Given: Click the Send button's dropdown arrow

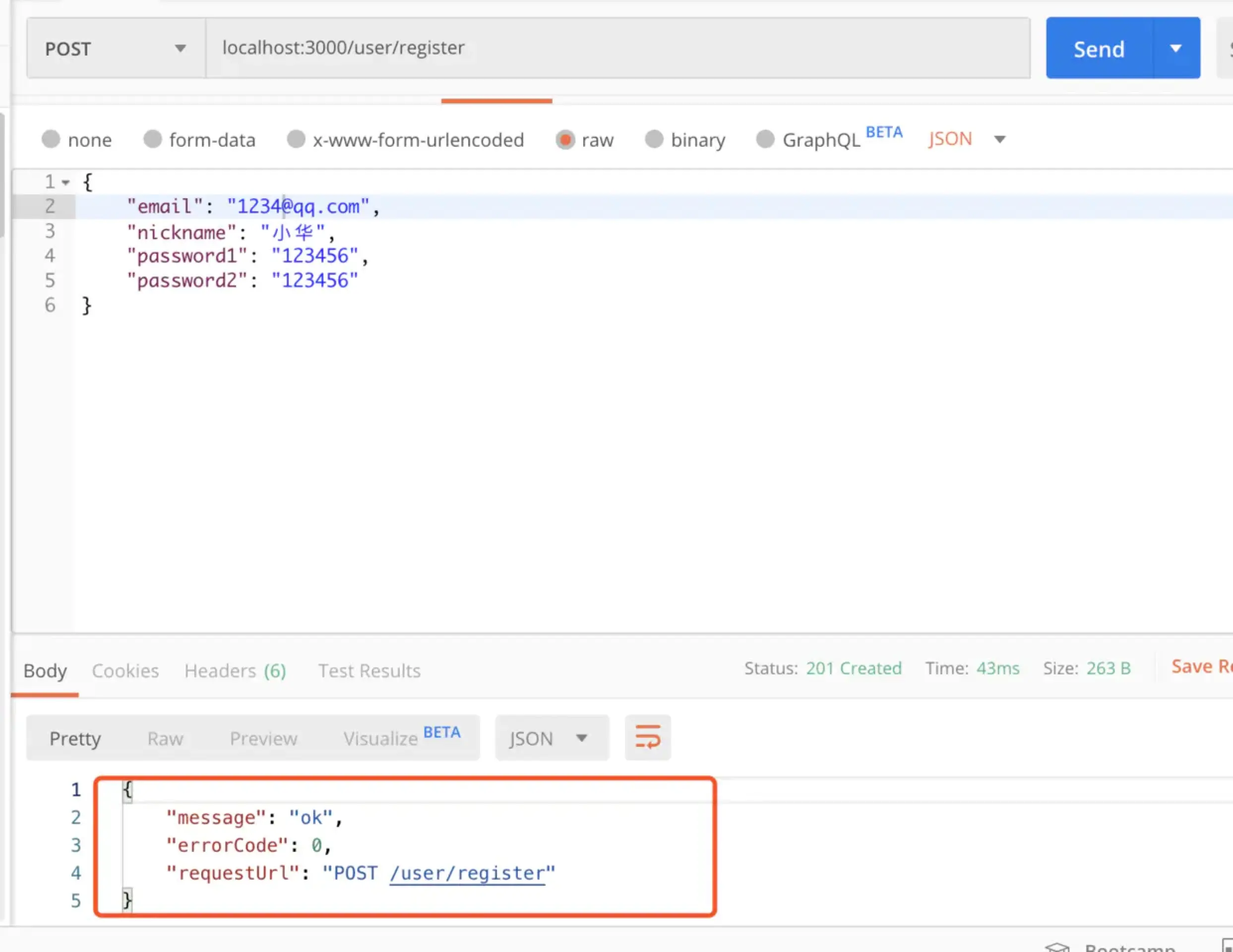Looking at the screenshot, I should pyautogui.click(x=1176, y=49).
